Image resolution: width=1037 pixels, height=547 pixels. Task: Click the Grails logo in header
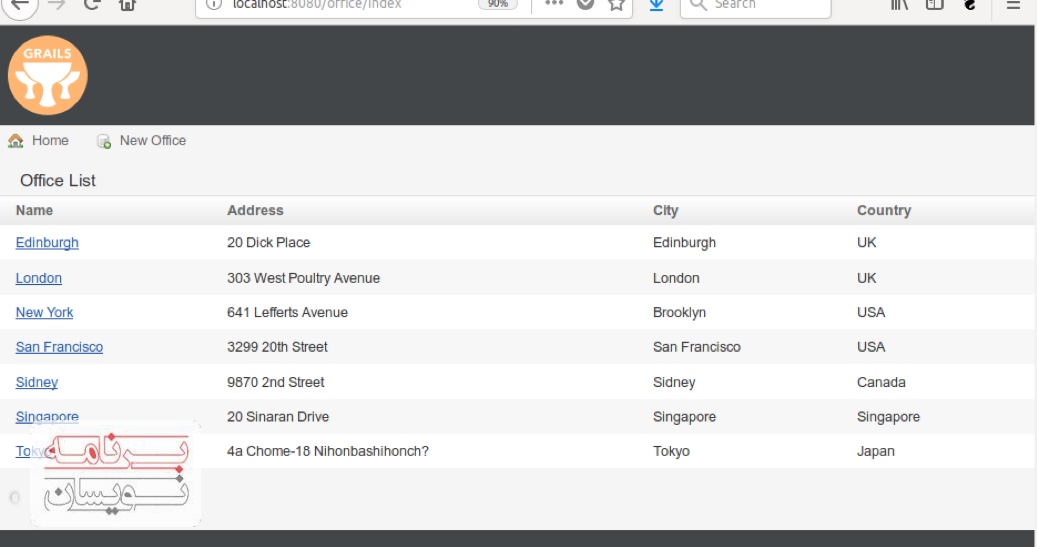[x=48, y=75]
